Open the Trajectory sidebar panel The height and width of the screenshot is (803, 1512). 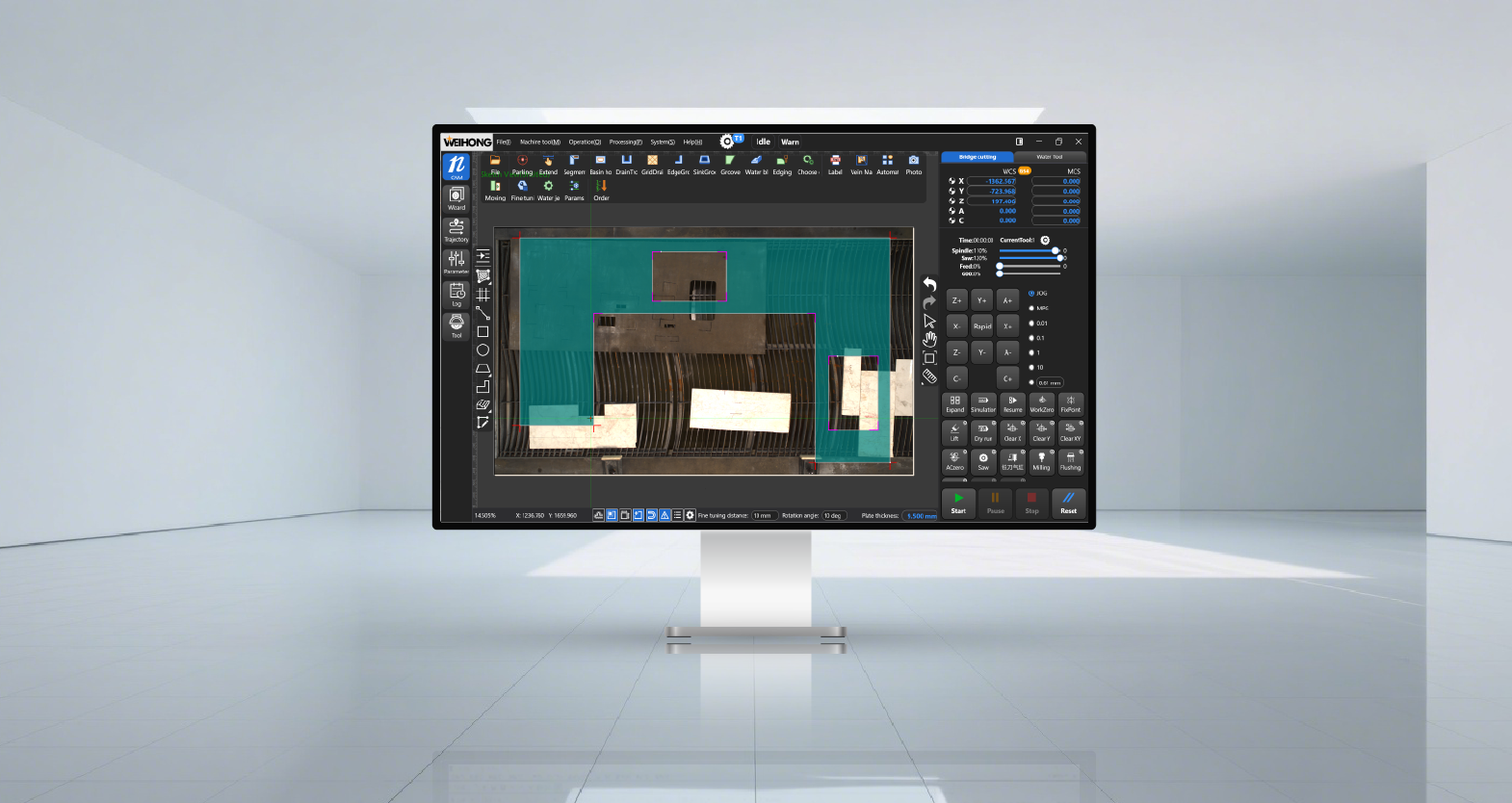click(456, 229)
